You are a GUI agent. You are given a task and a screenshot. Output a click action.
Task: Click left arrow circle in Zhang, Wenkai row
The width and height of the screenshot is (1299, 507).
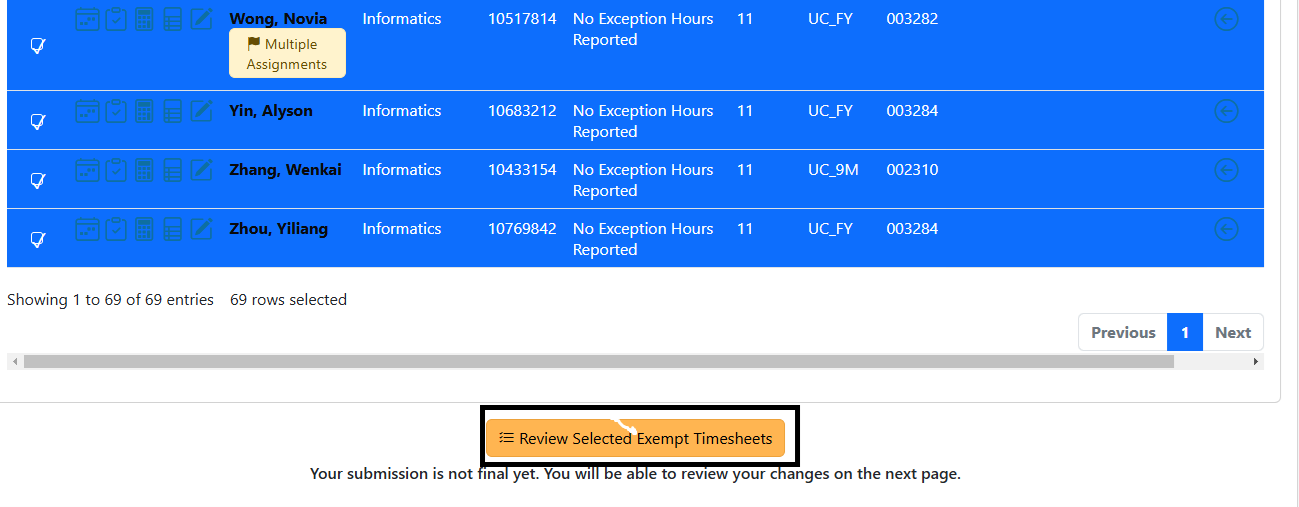point(1225,170)
